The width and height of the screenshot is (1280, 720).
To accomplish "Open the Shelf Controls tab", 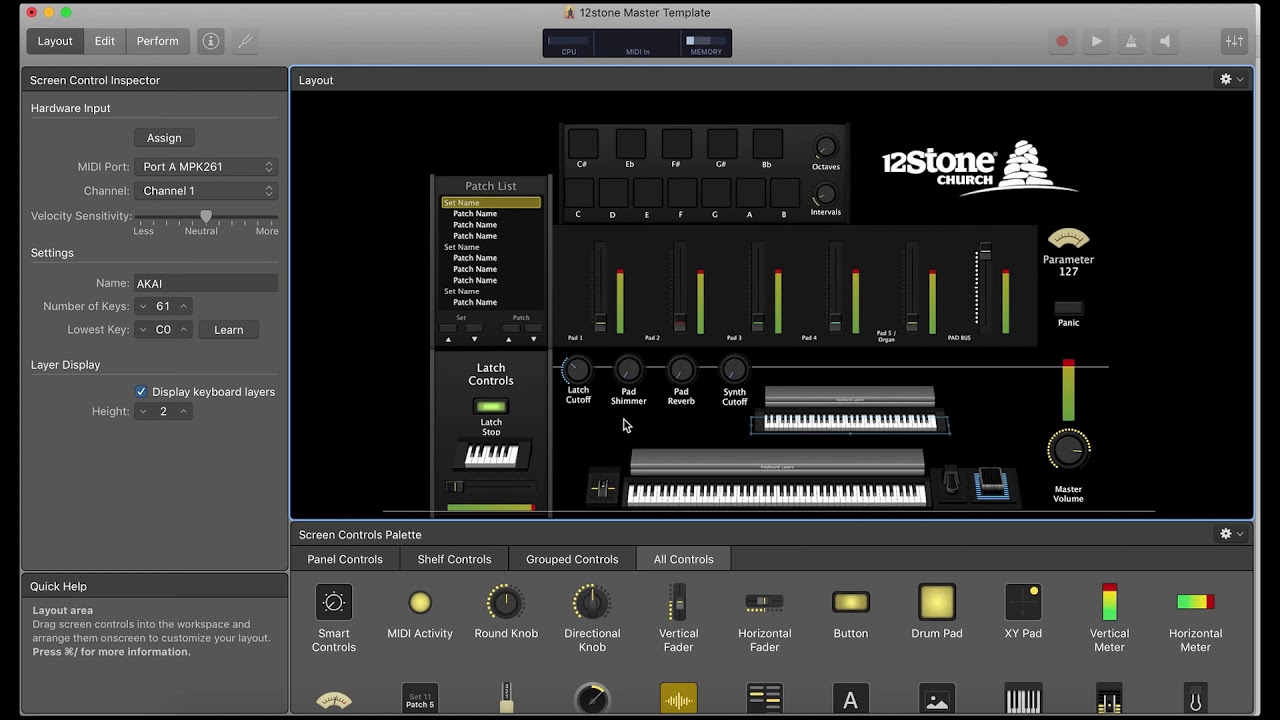I will click(454, 559).
